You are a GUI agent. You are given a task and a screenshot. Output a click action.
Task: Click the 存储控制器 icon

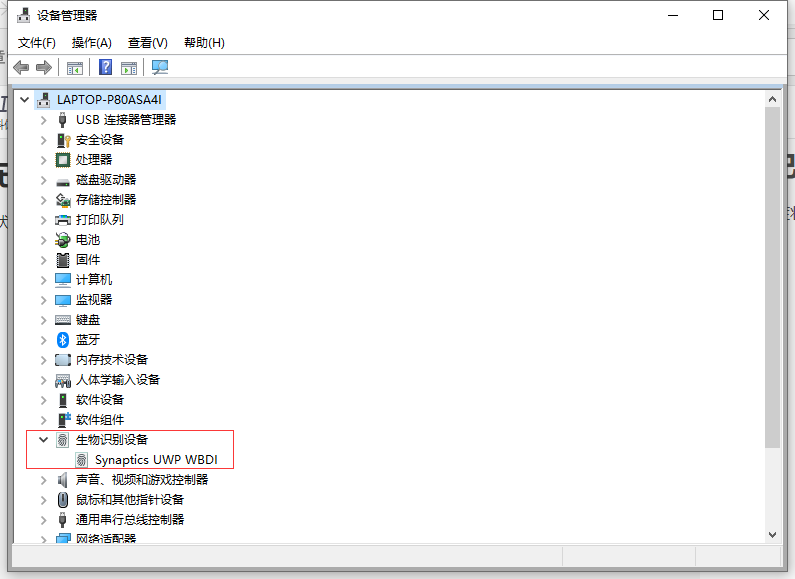63,200
